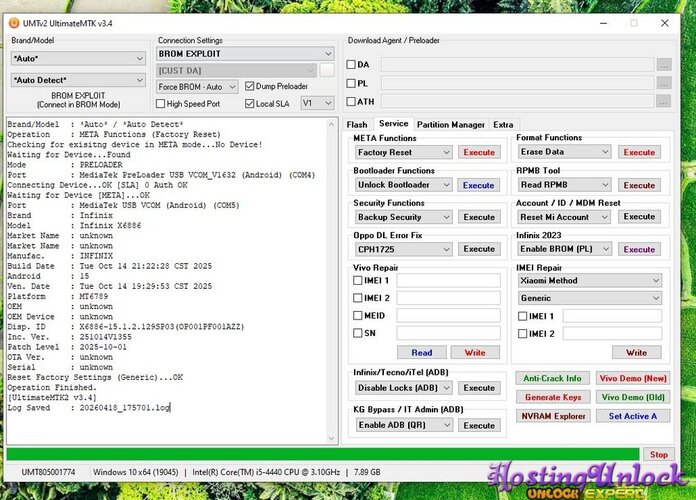Click the UMT app icon in title bar
Image resolution: width=696 pixels, height=500 pixels.
pyautogui.click(x=14, y=23)
